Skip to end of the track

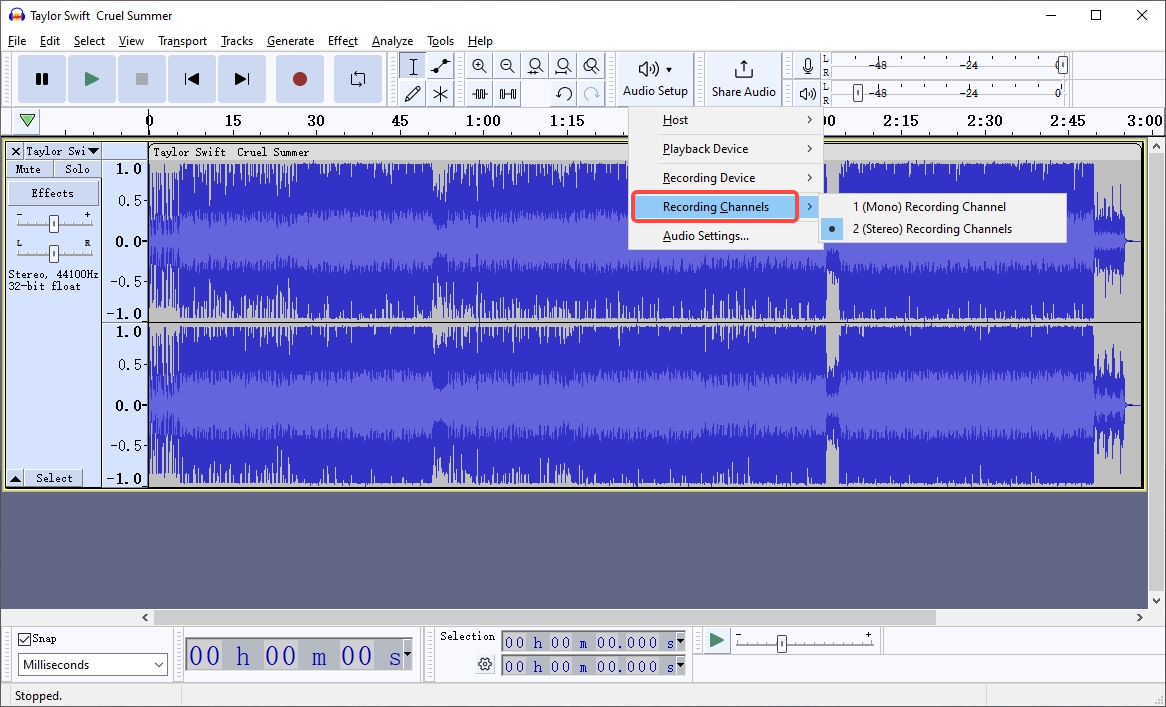tap(242, 79)
